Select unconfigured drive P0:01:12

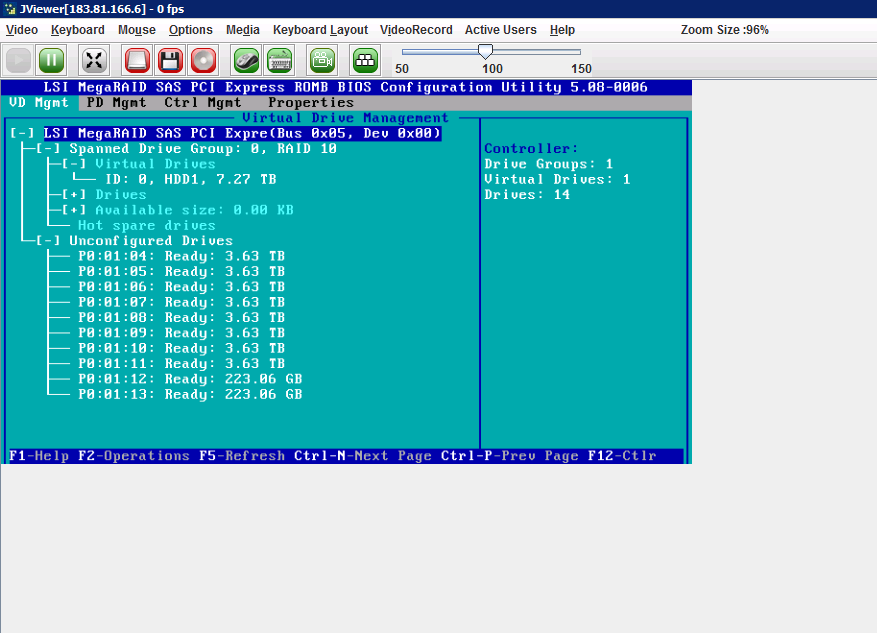[x=190, y=379]
